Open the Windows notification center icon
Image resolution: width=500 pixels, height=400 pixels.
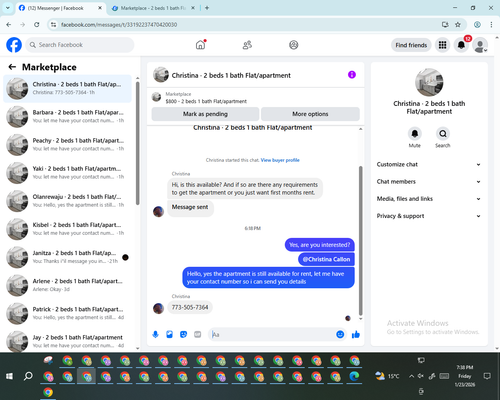(487, 376)
